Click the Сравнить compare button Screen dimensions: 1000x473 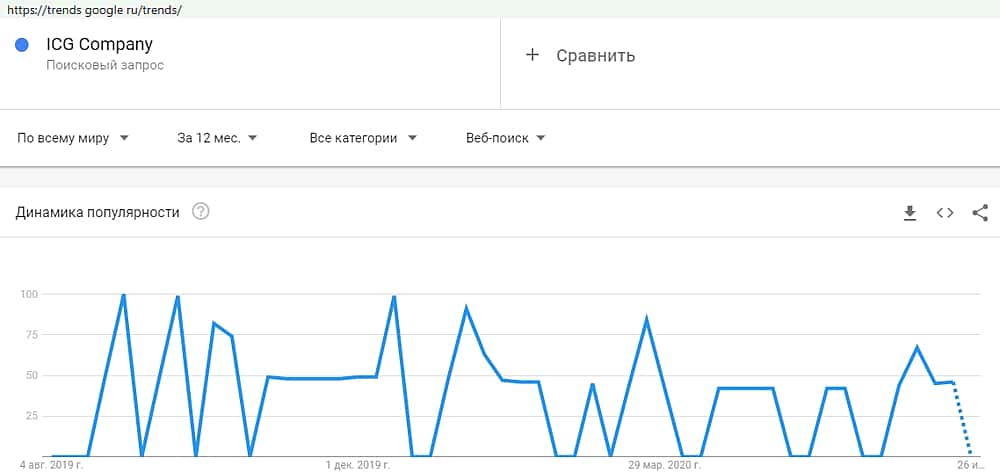[595, 55]
